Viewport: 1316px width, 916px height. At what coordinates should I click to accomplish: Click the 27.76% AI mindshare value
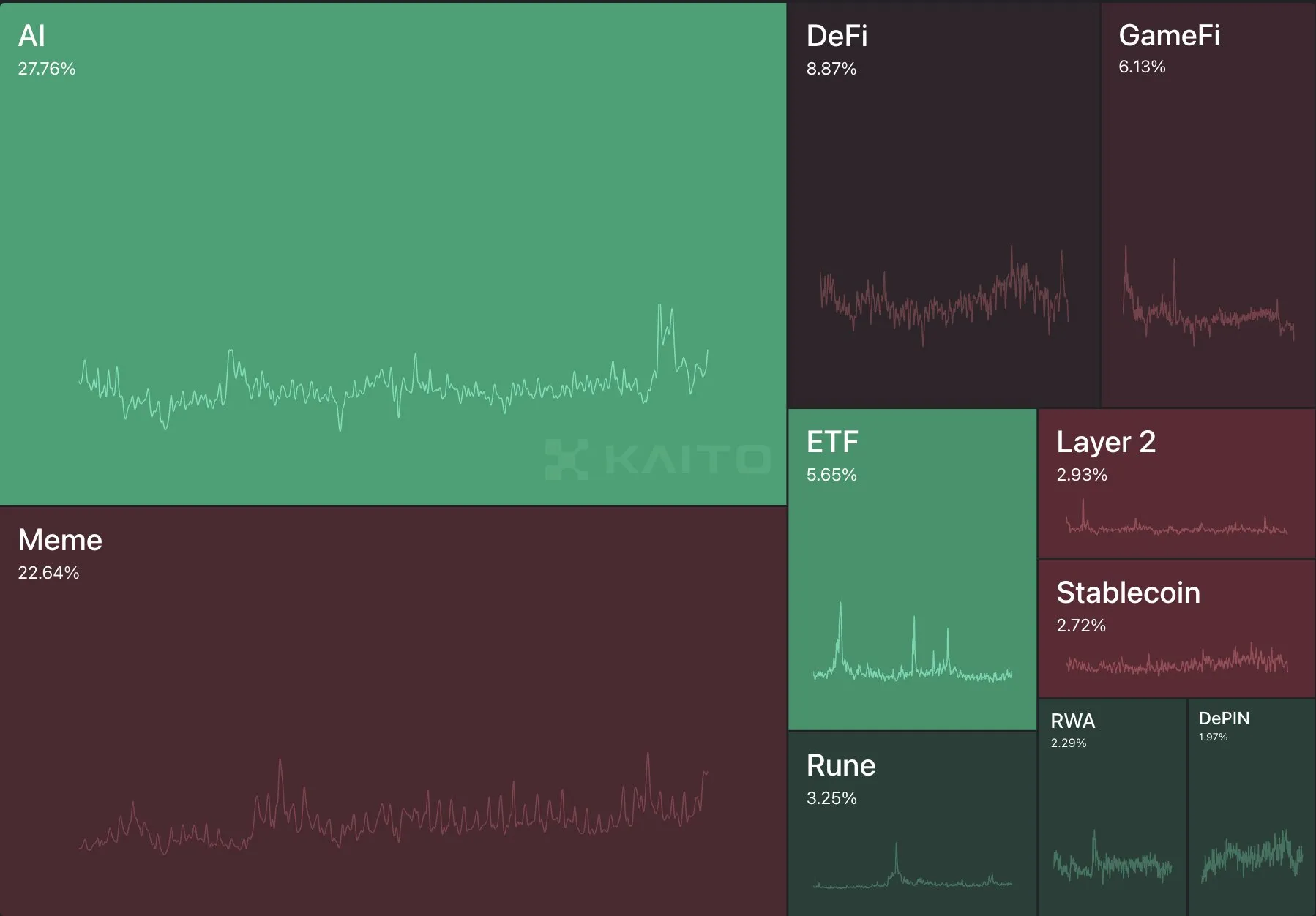pyautogui.click(x=47, y=69)
